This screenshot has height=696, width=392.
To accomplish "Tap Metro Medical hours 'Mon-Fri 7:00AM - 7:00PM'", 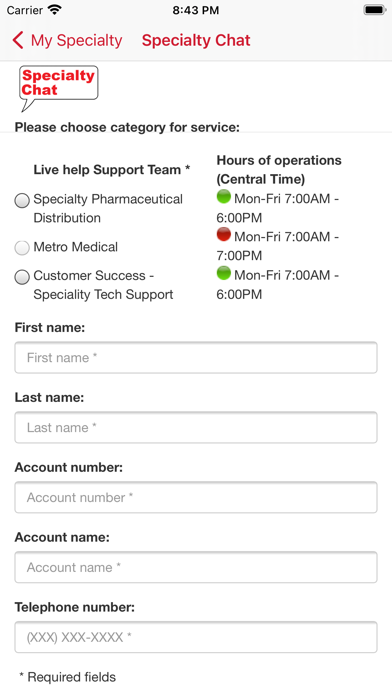I will (x=277, y=246).
